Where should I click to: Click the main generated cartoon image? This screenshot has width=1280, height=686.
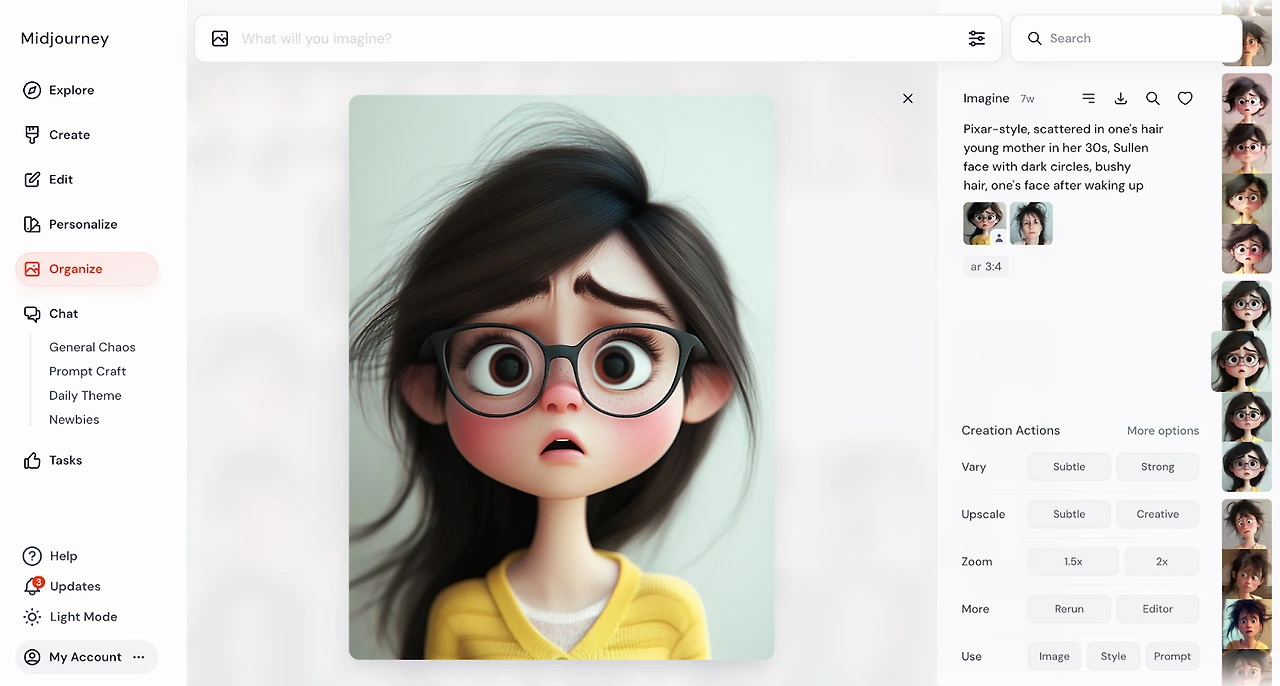[x=561, y=377]
